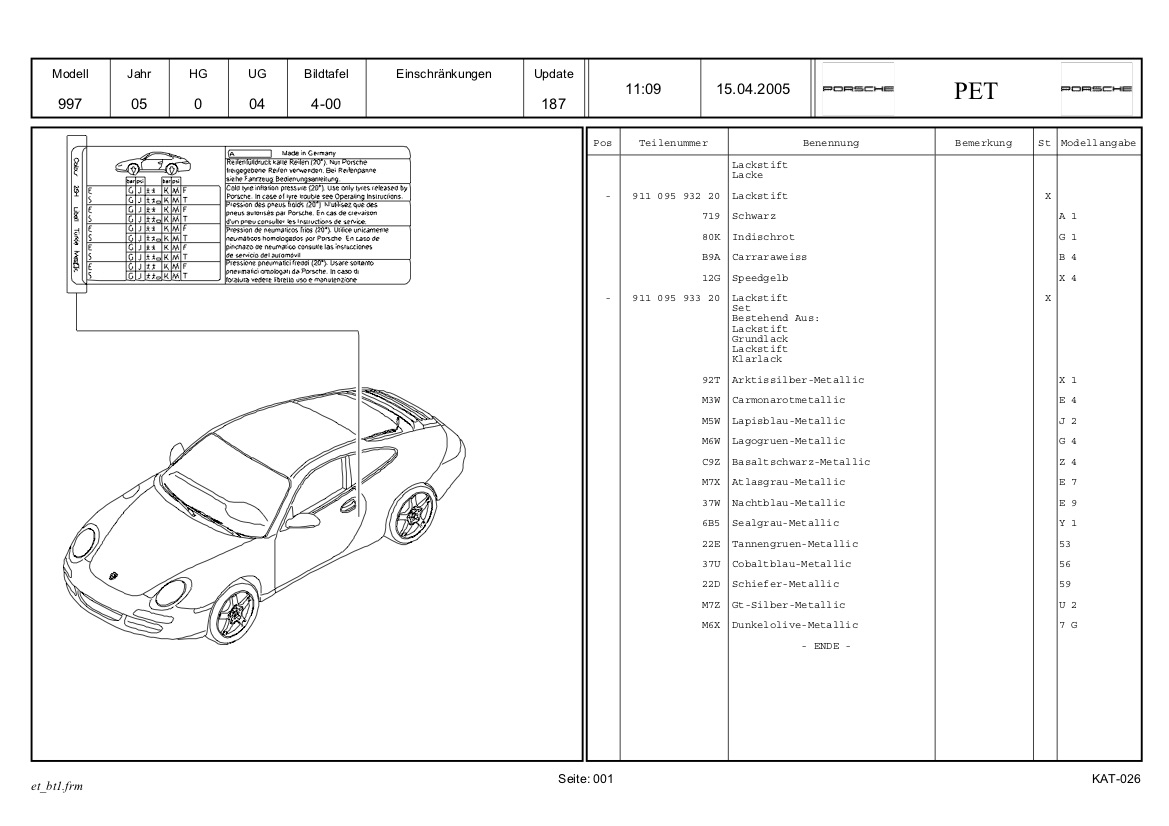
Task: Click the Einschränkungen header item
Action: (x=444, y=74)
